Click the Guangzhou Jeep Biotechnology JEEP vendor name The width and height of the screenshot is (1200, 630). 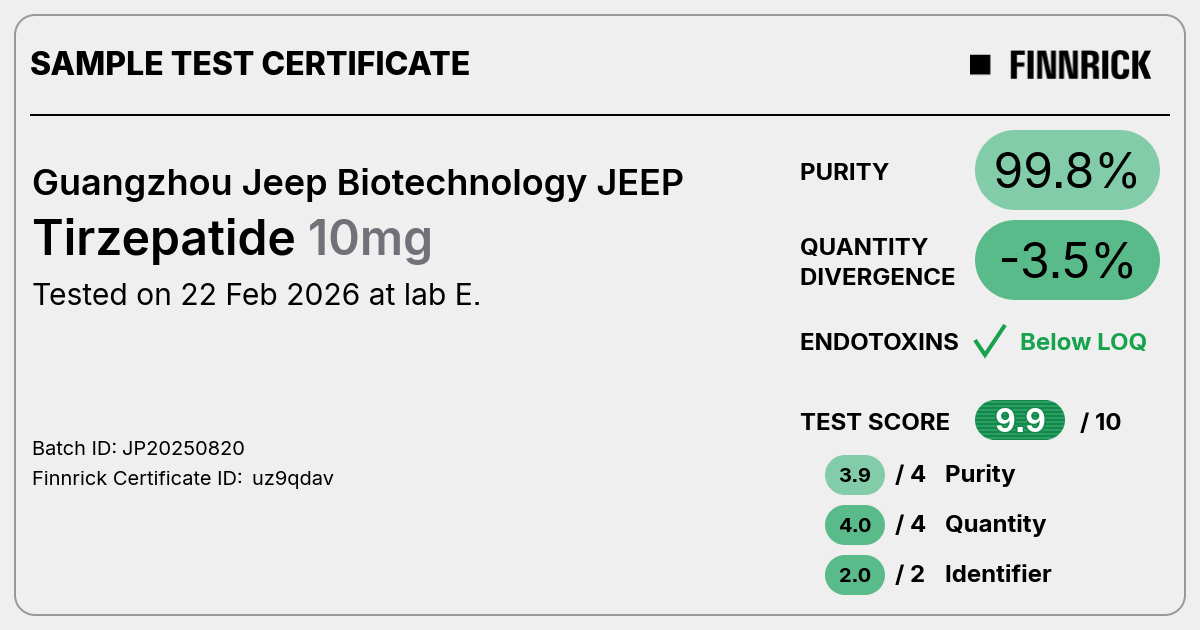click(358, 183)
